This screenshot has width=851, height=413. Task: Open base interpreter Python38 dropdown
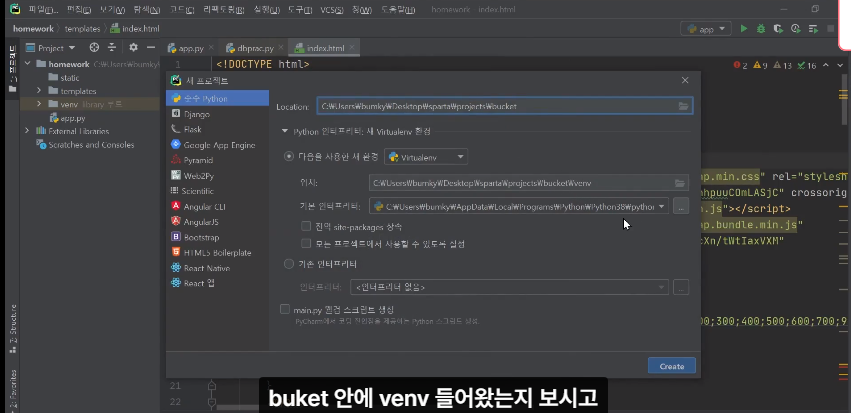tap(519, 206)
